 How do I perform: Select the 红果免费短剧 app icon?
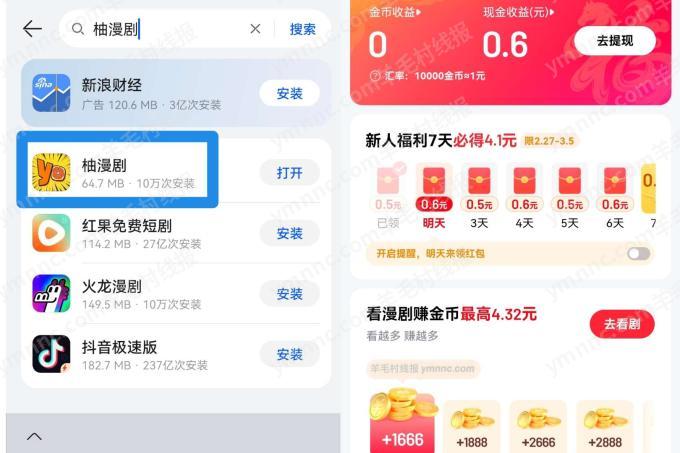(x=51, y=233)
